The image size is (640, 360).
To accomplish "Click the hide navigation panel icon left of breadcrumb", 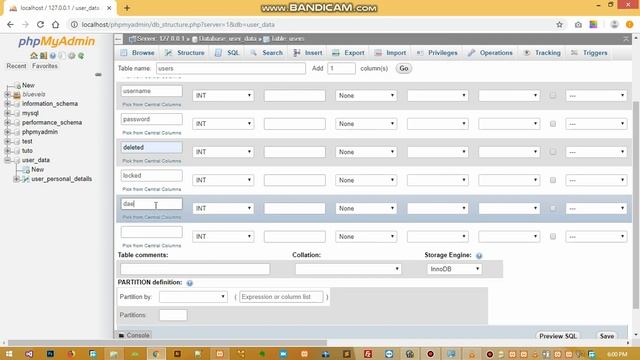I will pyautogui.click(x=118, y=39).
